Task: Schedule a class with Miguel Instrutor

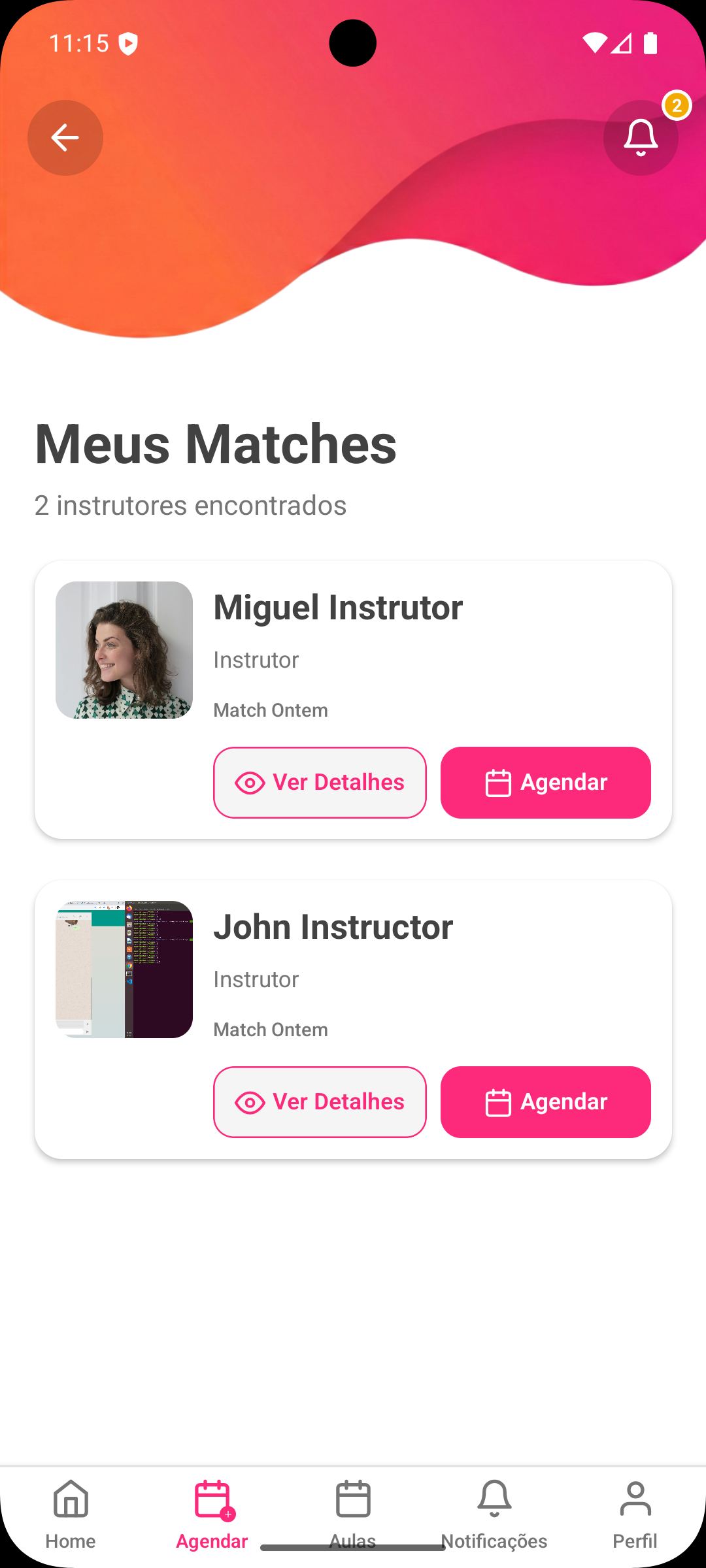Action: [x=546, y=783]
